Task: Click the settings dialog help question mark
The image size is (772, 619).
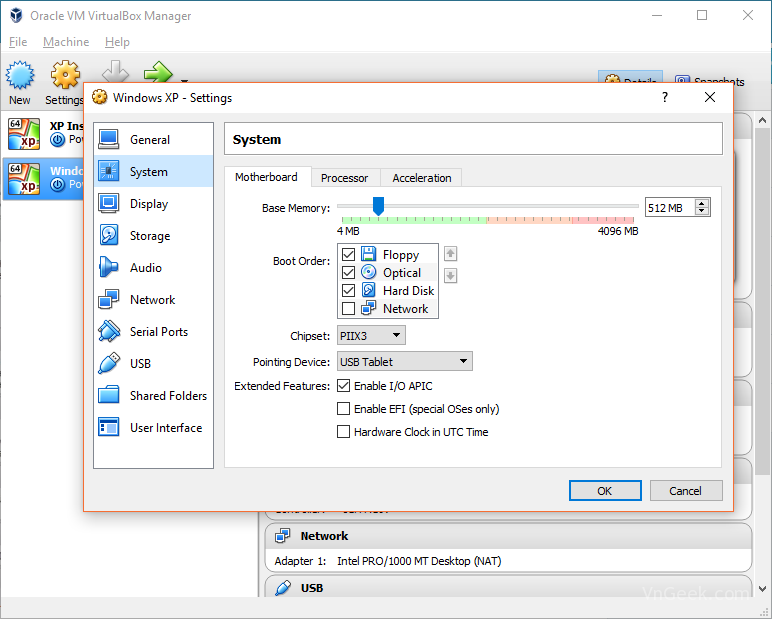Action: tap(665, 97)
